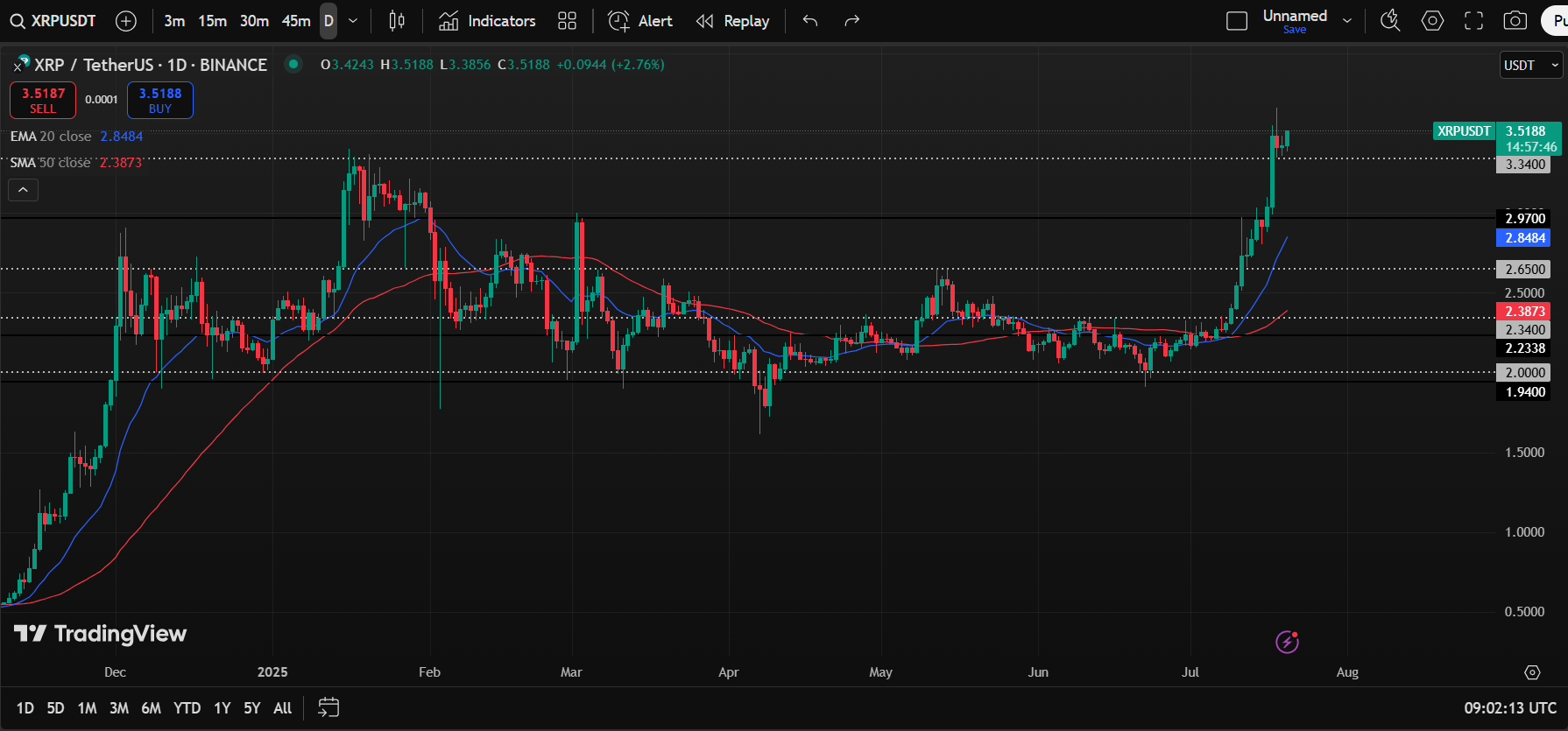Open chart settings hexagon icon
The height and width of the screenshot is (731, 1568).
[1432, 21]
